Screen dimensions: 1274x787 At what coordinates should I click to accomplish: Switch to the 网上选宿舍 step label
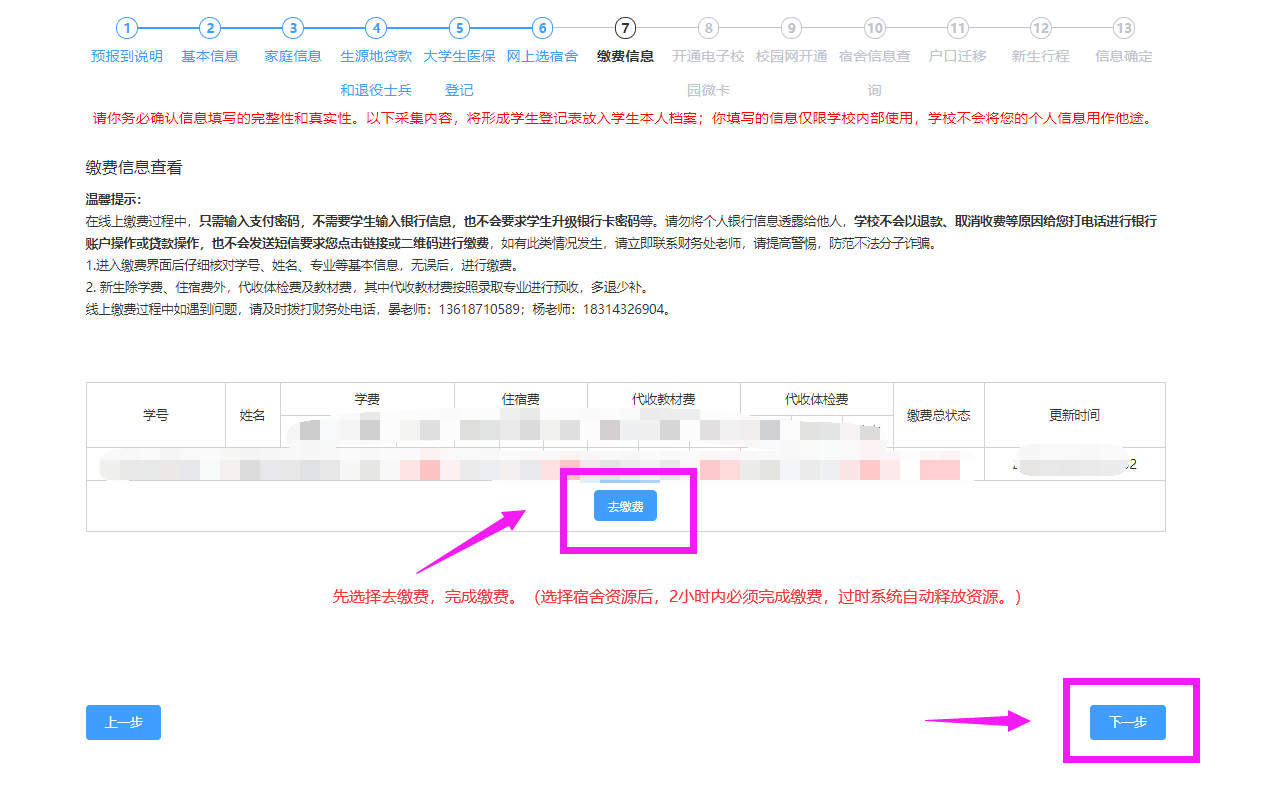542,57
